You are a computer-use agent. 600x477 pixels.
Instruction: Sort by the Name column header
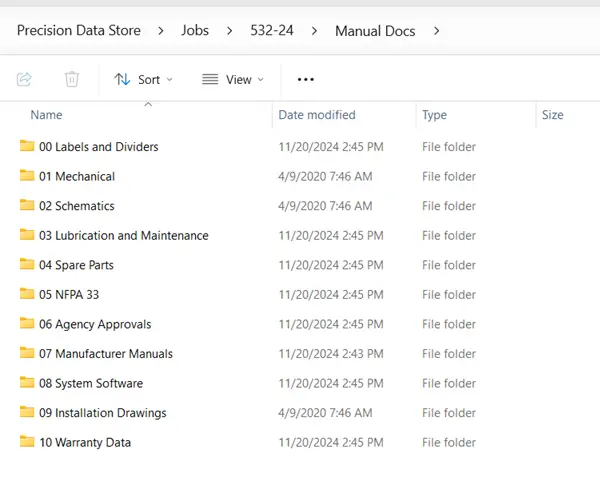pyautogui.click(x=46, y=115)
